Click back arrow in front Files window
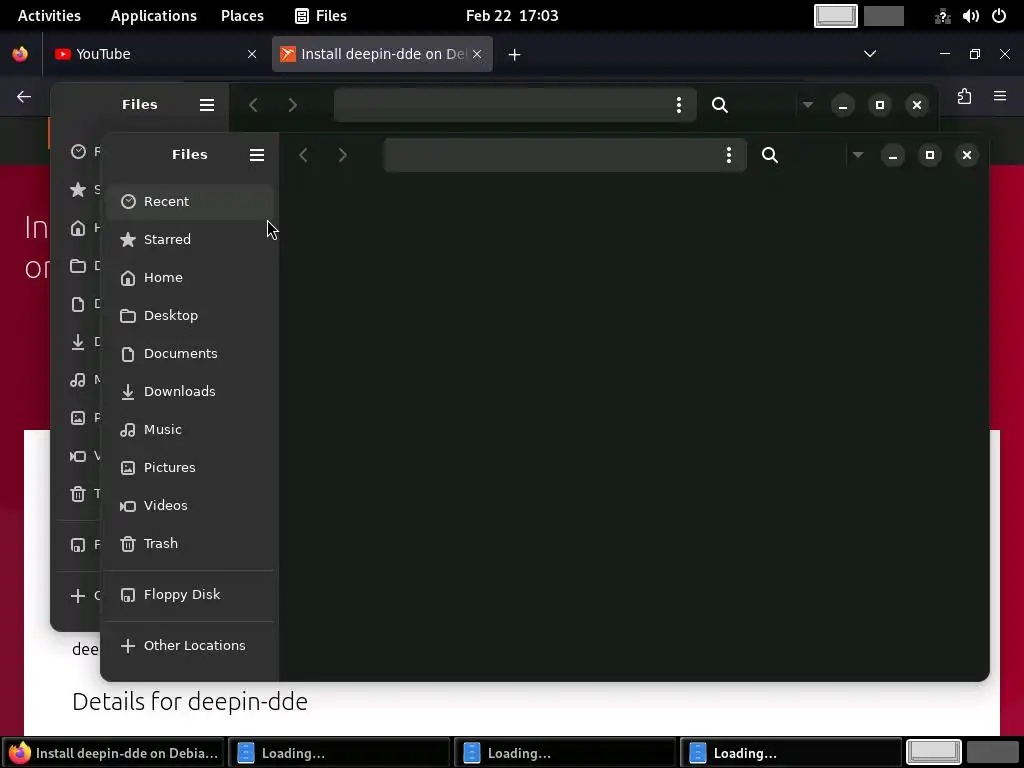The width and height of the screenshot is (1024, 768). [303, 155]
